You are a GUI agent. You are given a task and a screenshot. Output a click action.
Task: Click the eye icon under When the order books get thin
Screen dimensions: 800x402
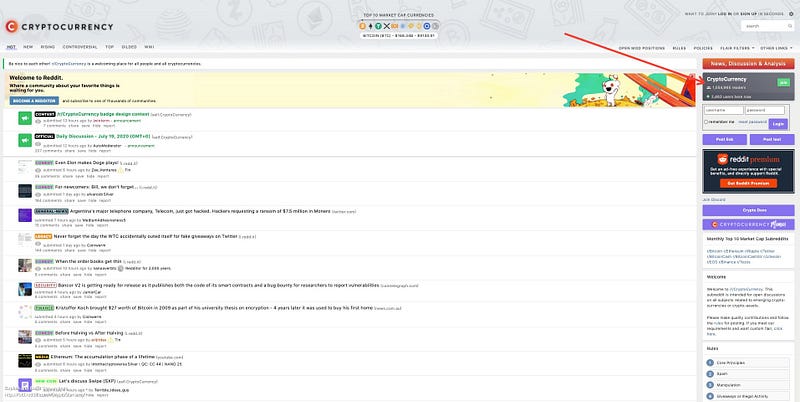[38, 268]
